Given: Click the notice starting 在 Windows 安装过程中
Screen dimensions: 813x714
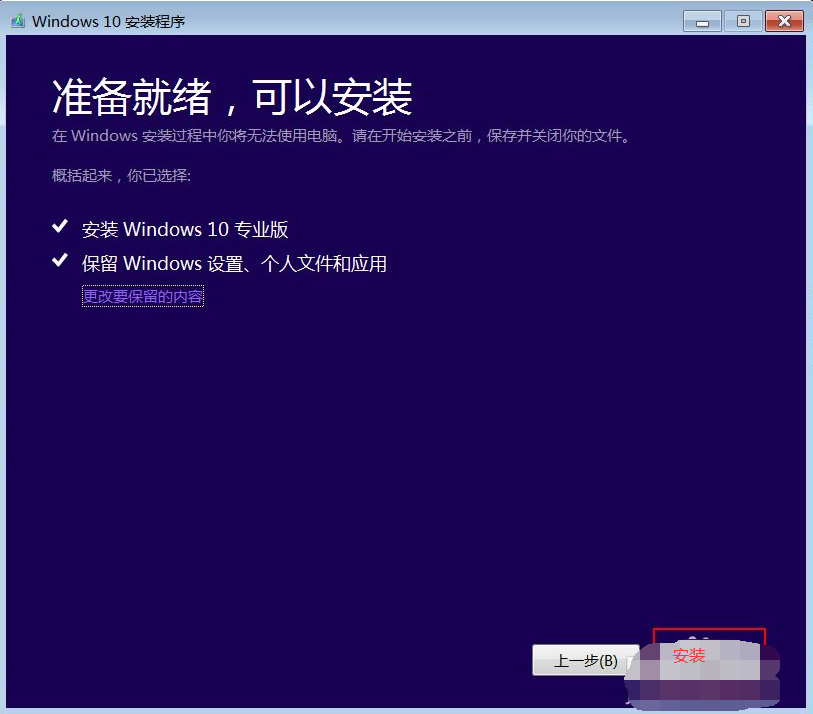Looking at the screenshot, I should (341, 136).
